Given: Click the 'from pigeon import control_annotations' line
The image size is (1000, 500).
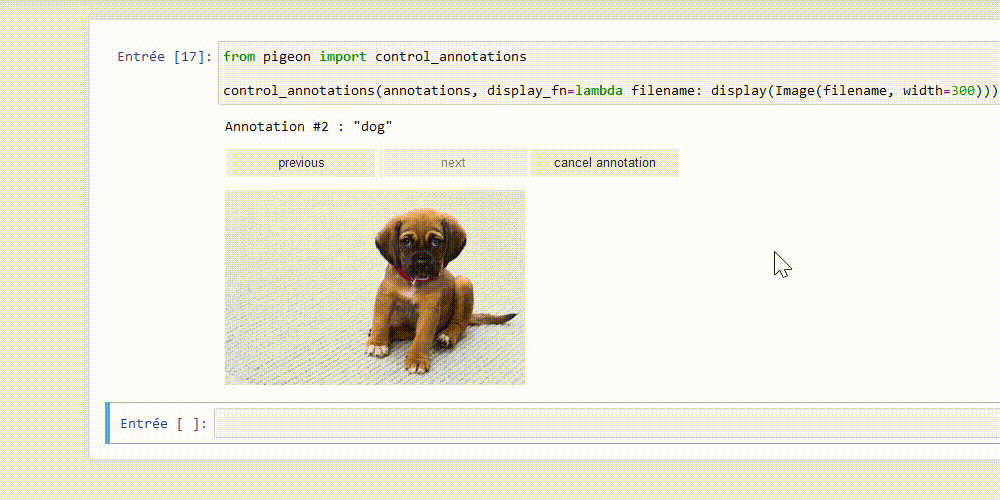Looking at the screenshot, I should [x=375, y=57].
